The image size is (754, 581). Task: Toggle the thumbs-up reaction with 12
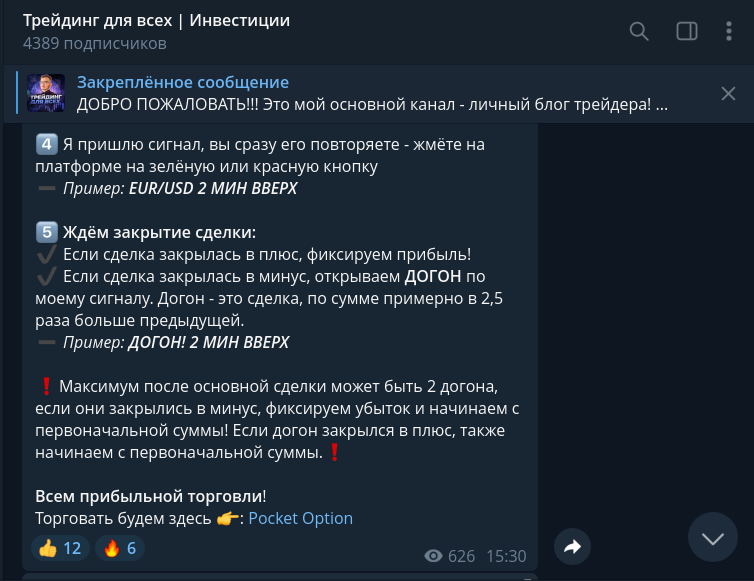tap(61, 548)
